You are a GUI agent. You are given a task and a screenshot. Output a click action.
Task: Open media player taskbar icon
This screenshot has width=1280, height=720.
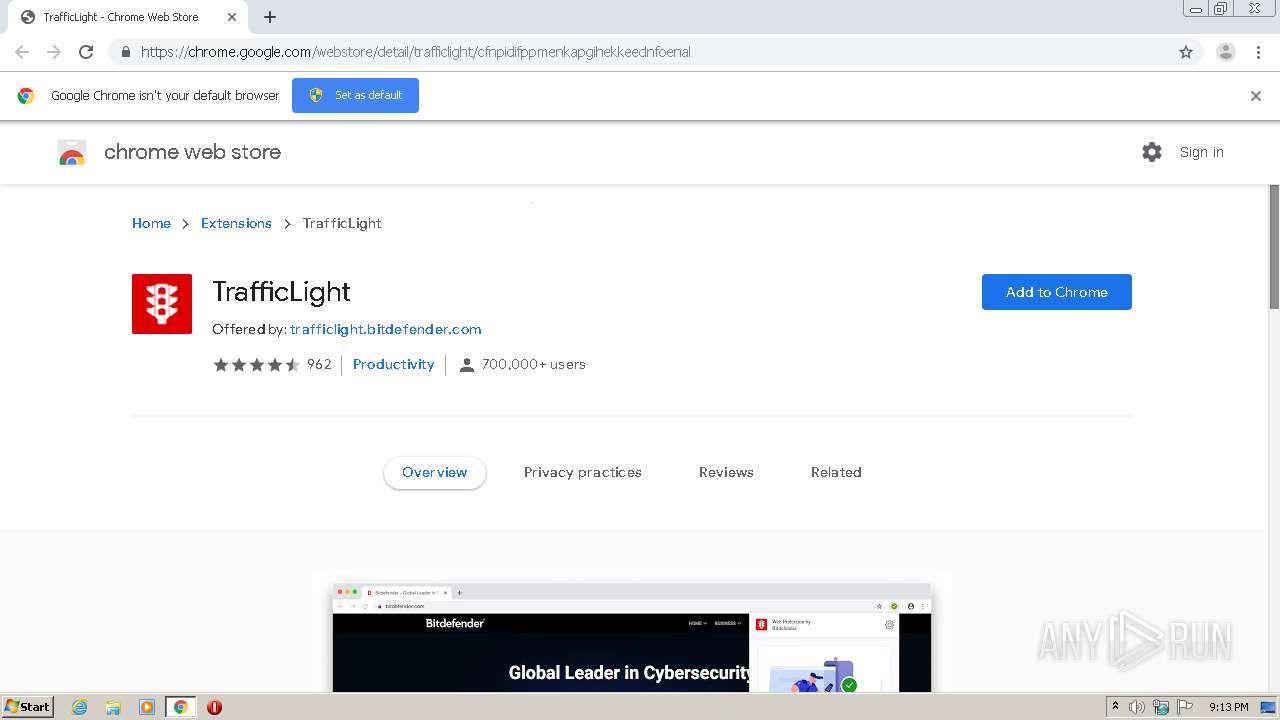[146, 707]
